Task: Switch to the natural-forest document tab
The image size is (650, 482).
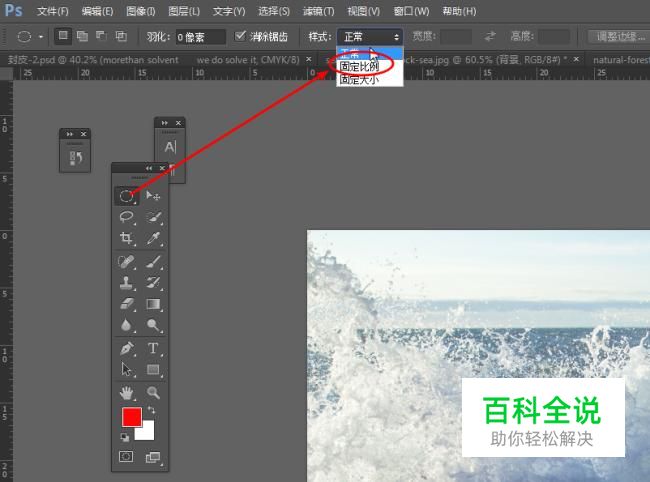Action: (621, 60)
